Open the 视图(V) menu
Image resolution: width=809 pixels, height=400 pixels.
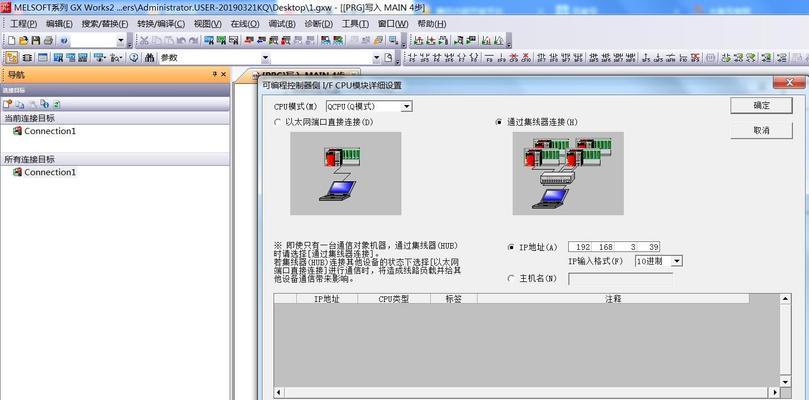[207, 24]
